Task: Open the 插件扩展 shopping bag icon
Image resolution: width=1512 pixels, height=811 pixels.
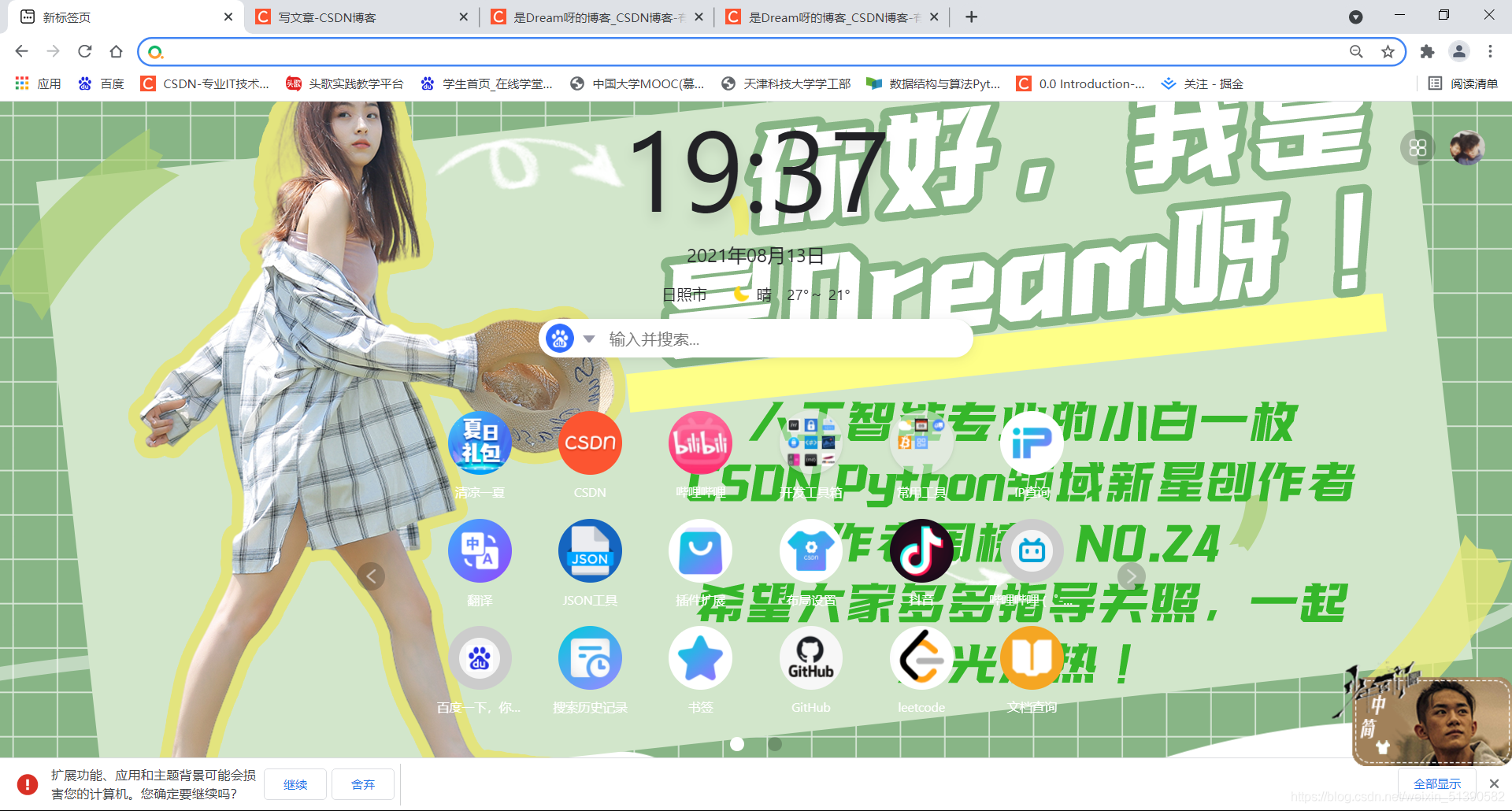Action: (x=700, y=550)
